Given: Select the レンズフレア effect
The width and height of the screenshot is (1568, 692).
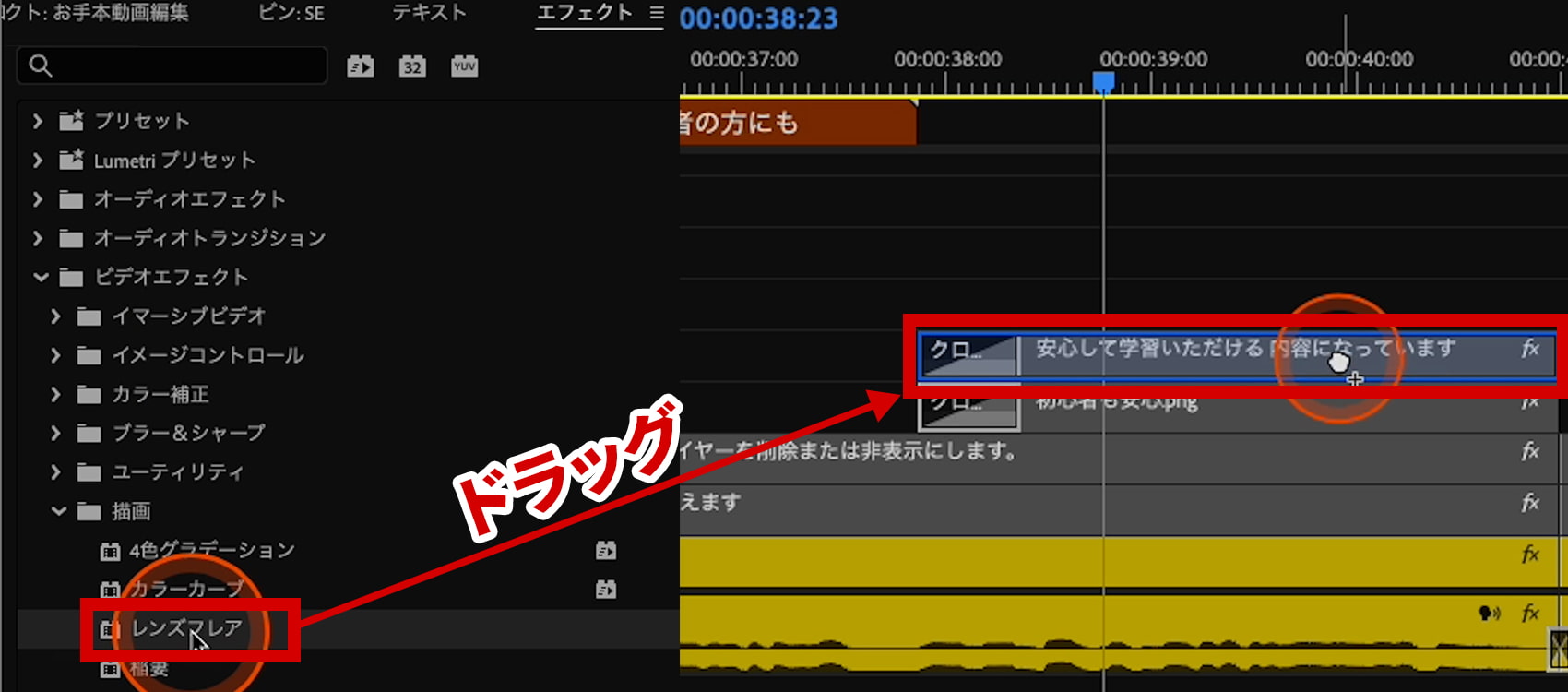Looking at the screenshot, I should tap(186, 628).
